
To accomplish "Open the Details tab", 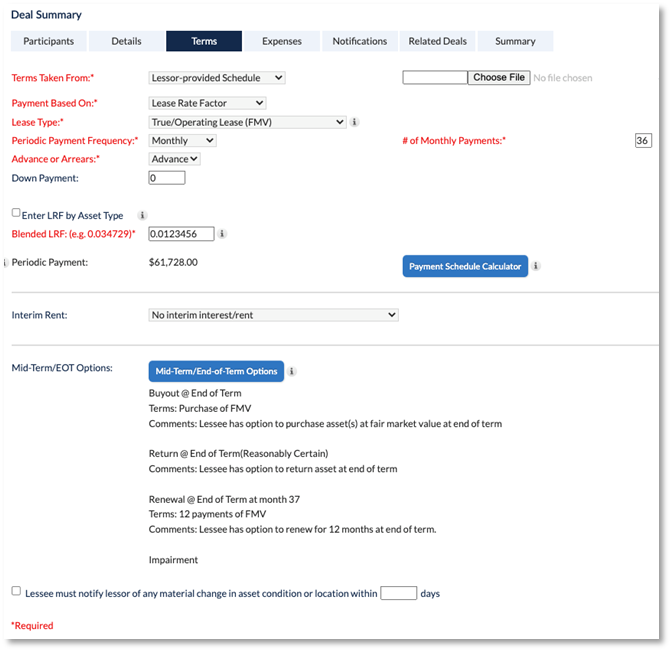I will tap(127, 41).
